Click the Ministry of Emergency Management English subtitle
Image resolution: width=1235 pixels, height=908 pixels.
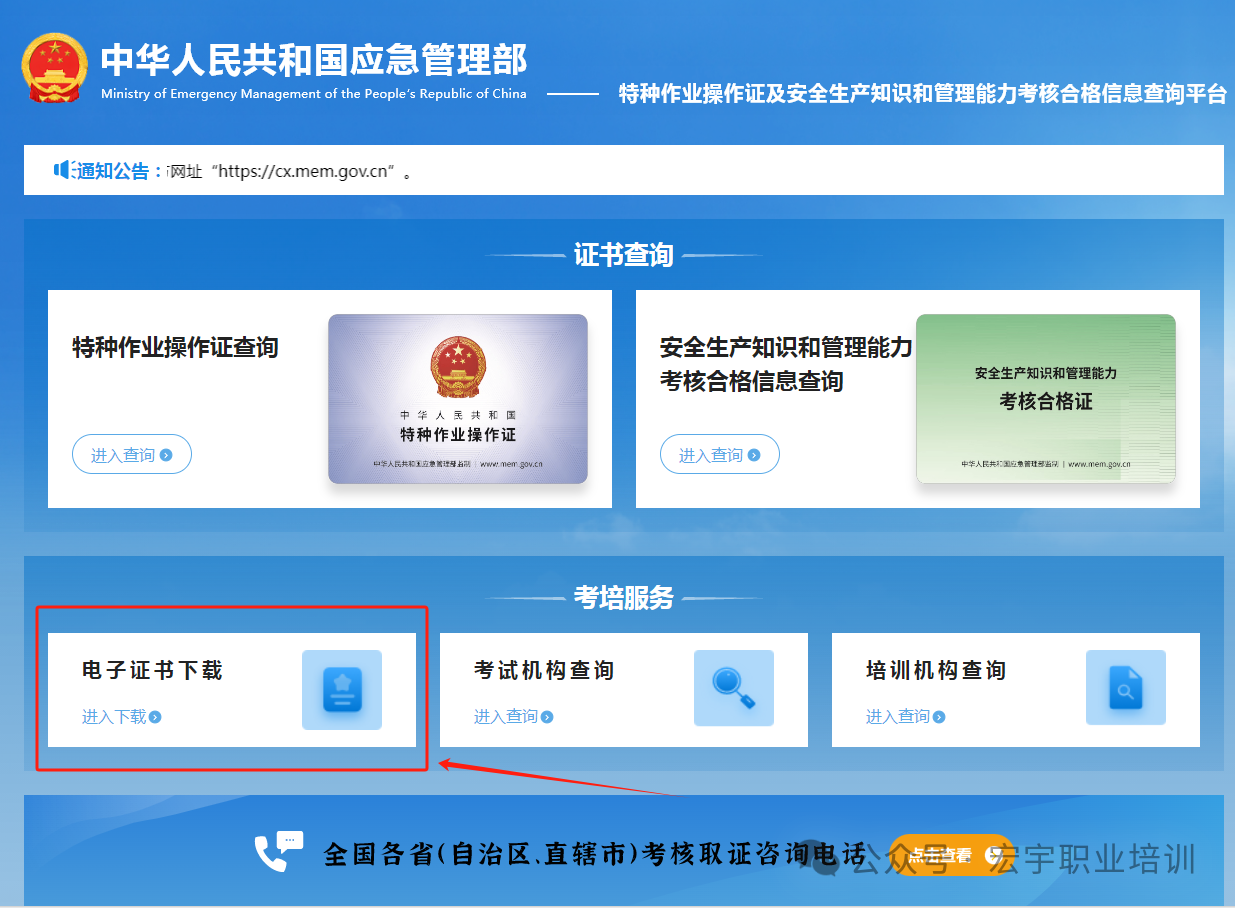[x=314, y=94]
